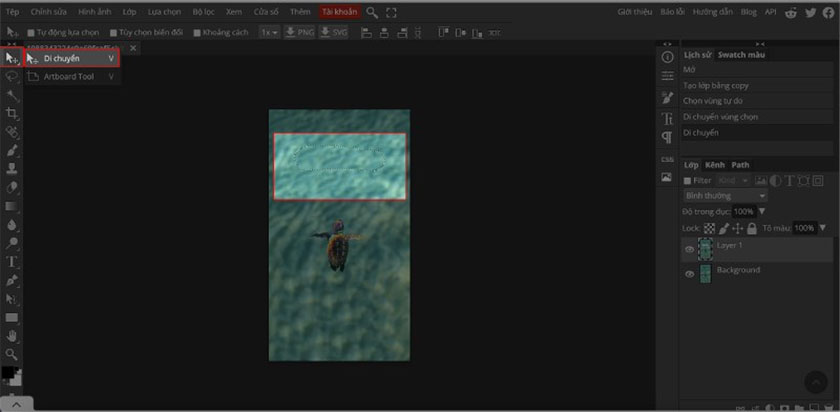
Task: Enable the 'Tự động lựa chọn' checkbox
Action: coord(30,32)
